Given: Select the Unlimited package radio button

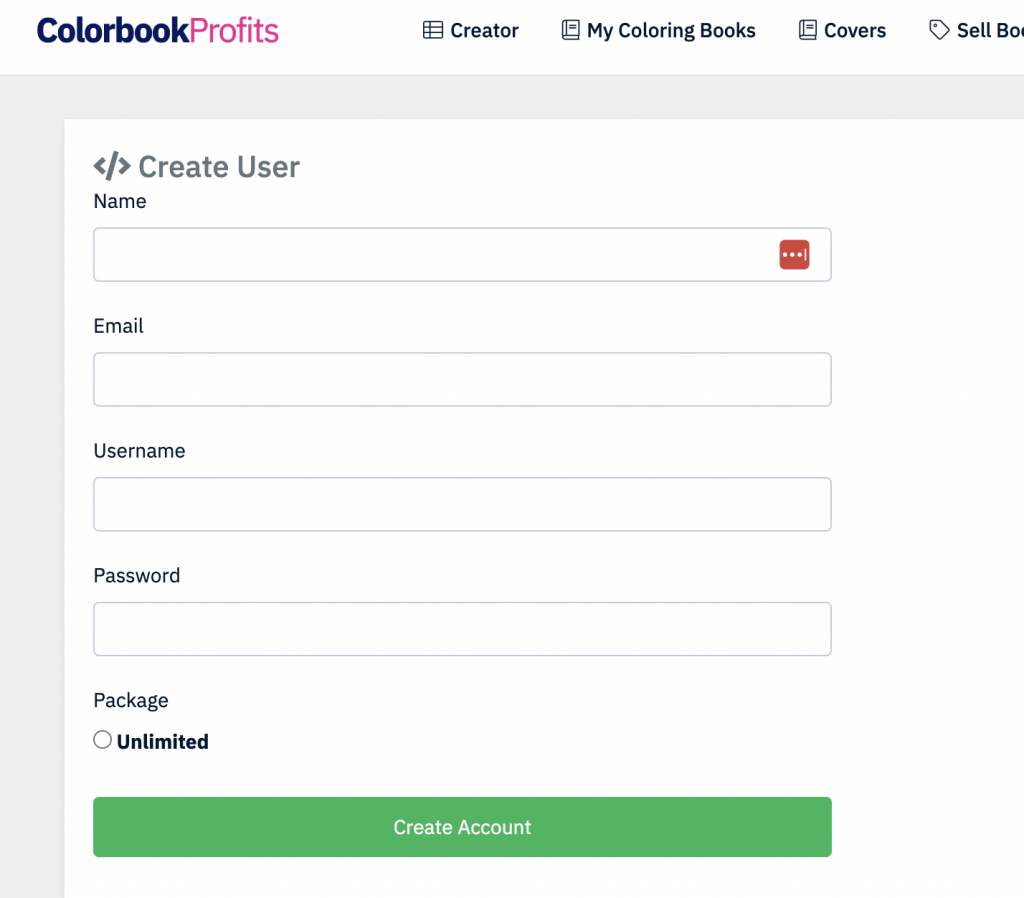Looking at the screenshot, I should click(x=103, y=740).
